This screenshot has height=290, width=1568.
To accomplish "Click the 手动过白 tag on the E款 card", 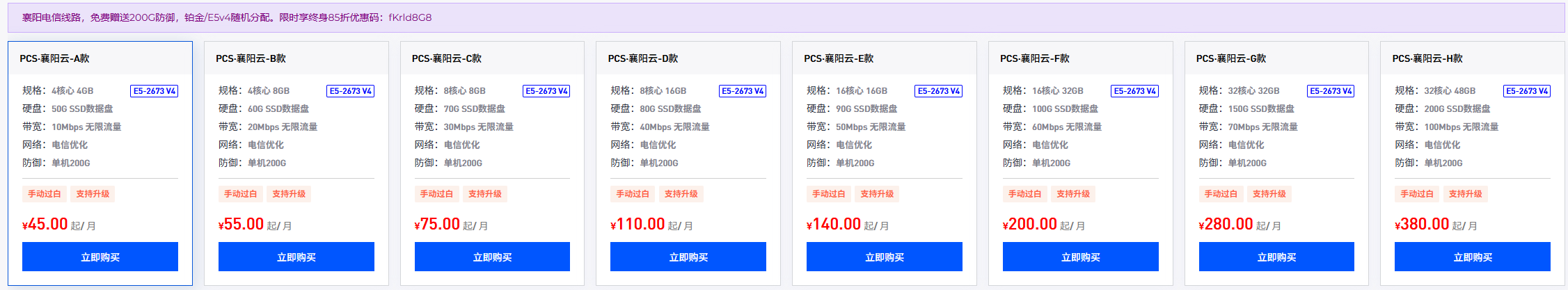I will click(x=829, y=194).
